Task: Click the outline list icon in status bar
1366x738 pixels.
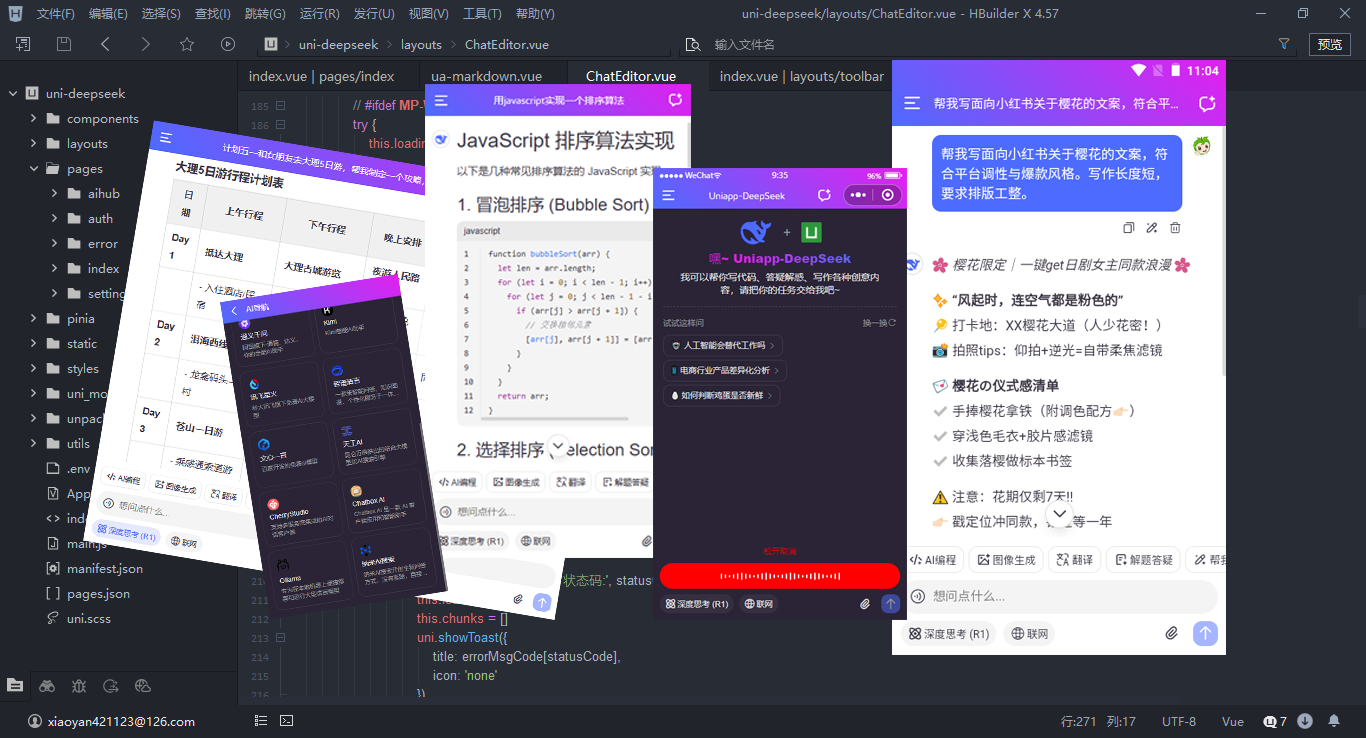Action: (x=261, y=721)
